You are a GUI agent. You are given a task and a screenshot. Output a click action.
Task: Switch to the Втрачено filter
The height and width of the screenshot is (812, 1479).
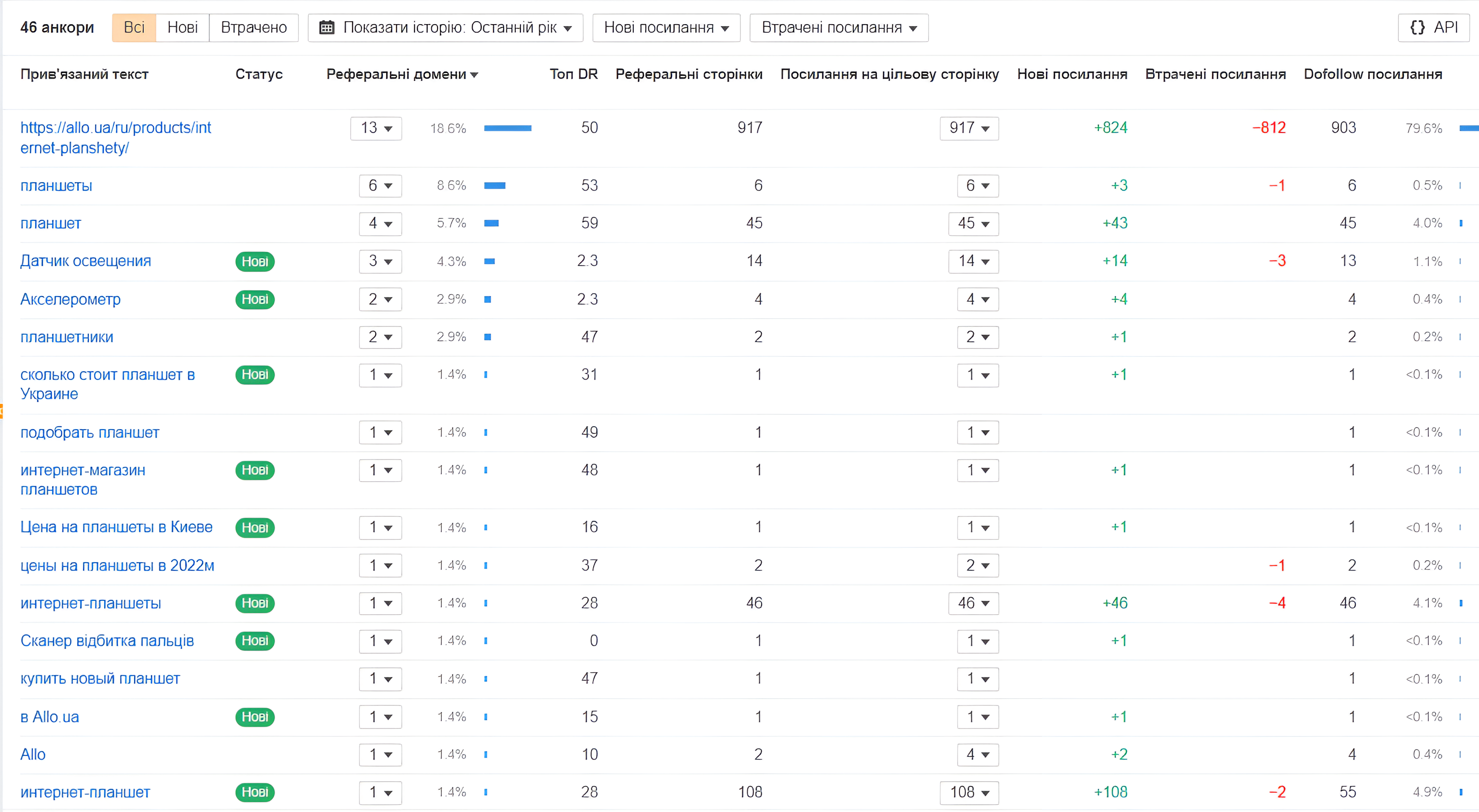coord(254,27)
